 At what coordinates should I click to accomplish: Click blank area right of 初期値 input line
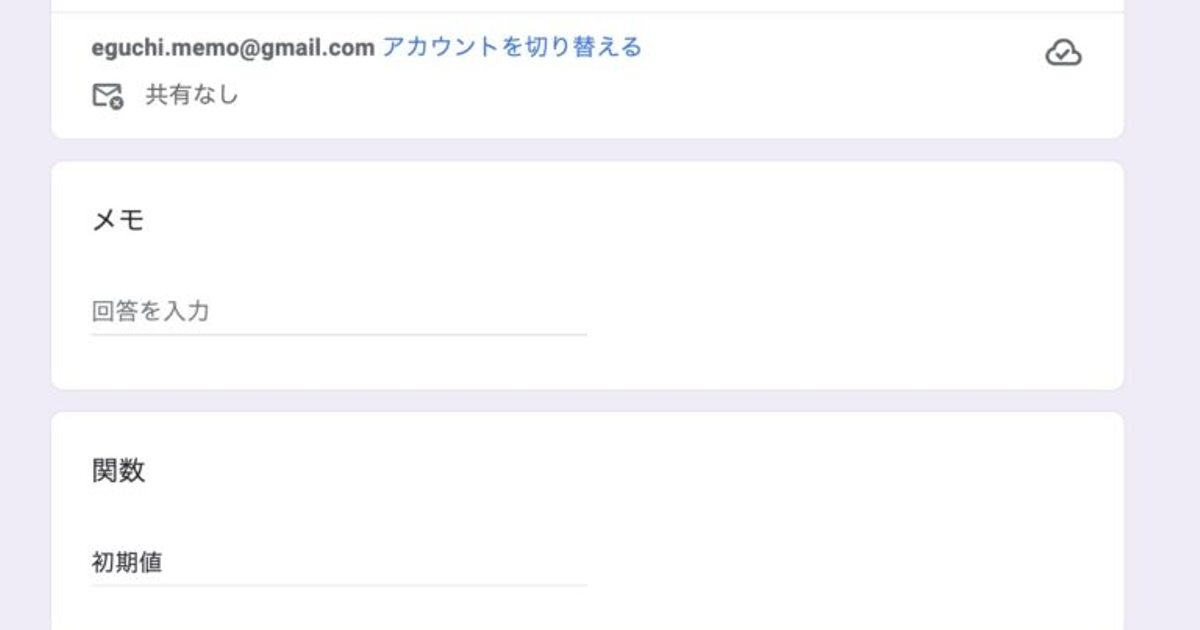(850, 563)
